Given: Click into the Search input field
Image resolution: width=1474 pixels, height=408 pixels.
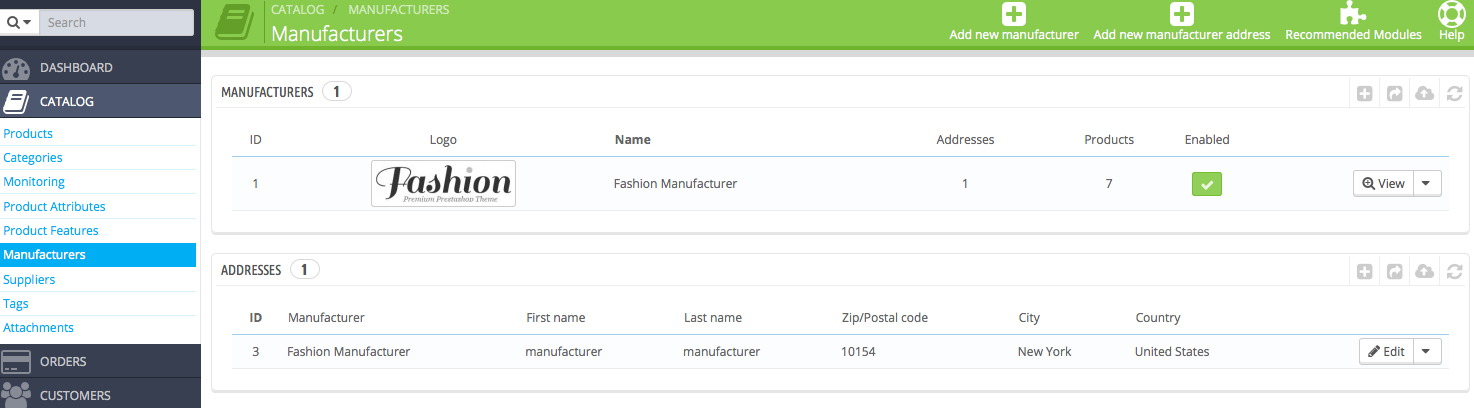Looking at the screenshot, I should click(117, 22).
